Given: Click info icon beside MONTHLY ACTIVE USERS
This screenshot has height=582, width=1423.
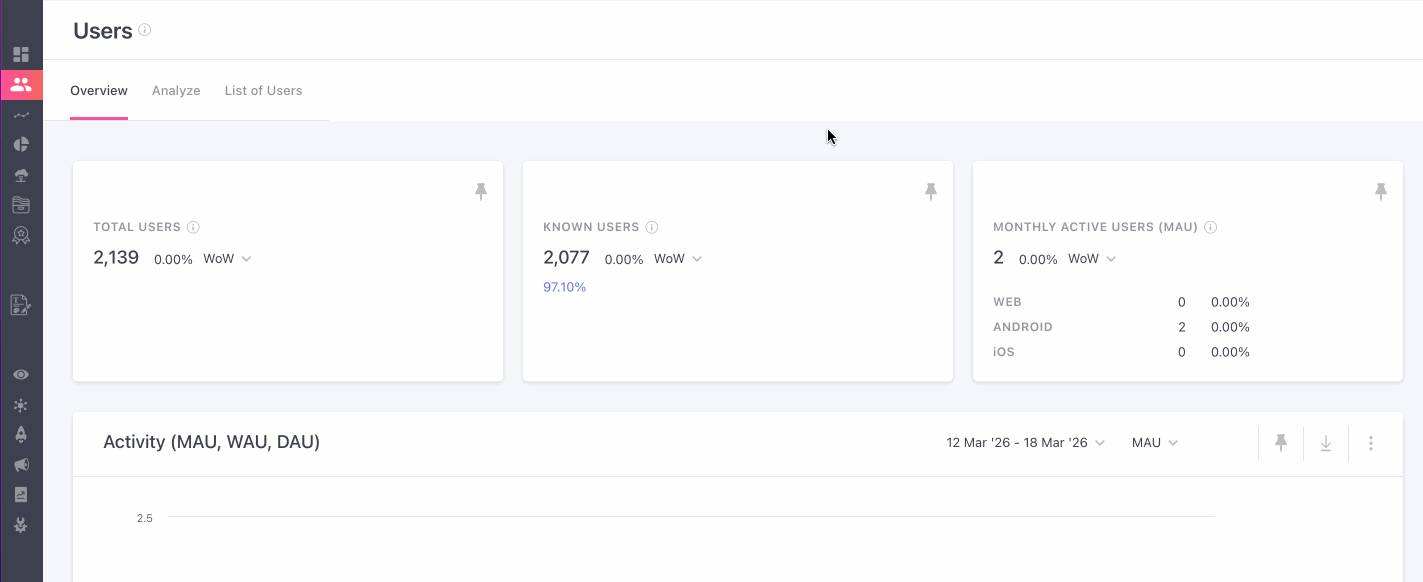Looking at the screenshot, I should pos(1211,227).
